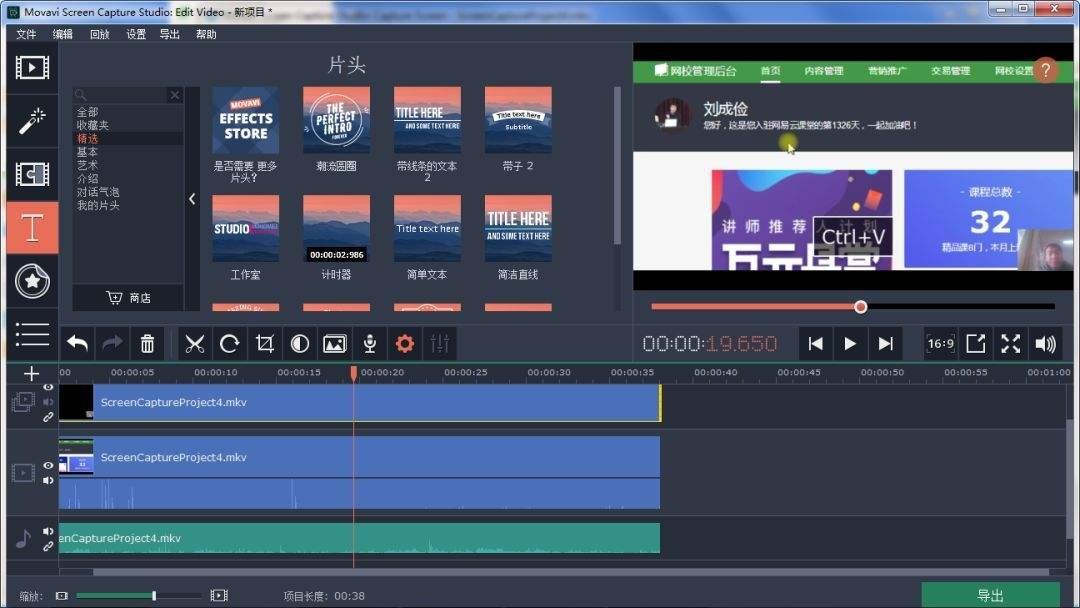Open color adjustments tool
The width and height of the screenshot is (1080, 608).
tap(300, 344)
